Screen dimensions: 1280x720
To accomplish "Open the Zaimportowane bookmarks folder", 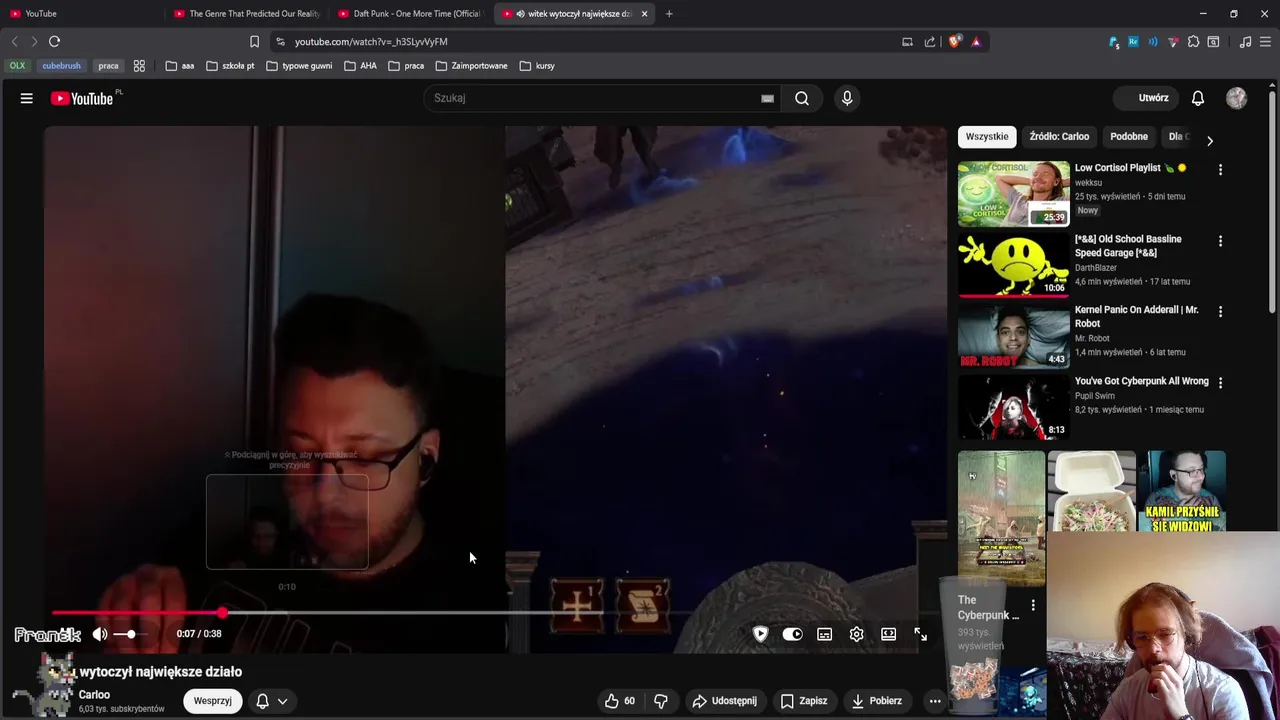I will [471, 66].
